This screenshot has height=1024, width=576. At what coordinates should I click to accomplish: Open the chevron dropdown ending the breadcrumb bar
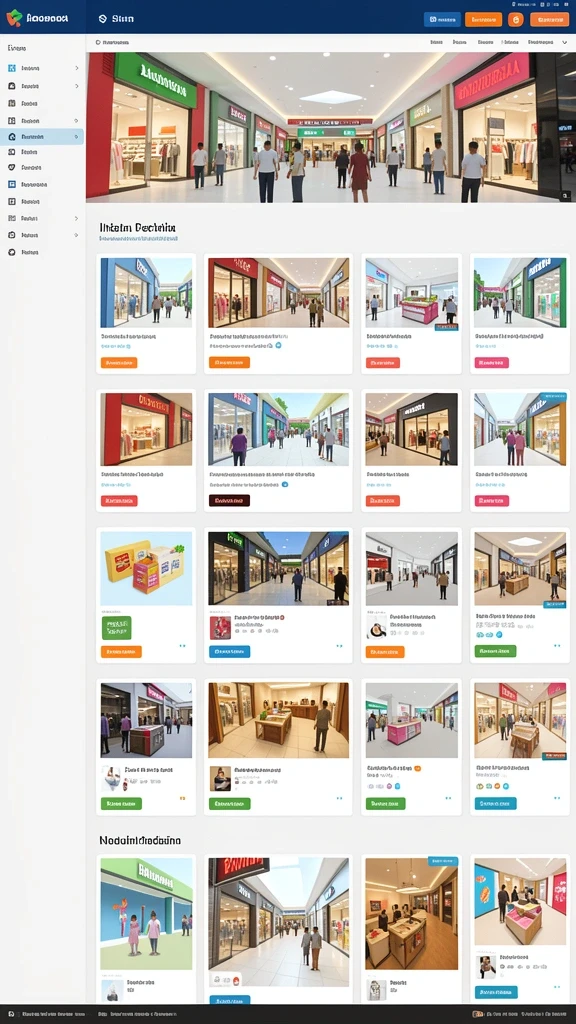point(564,42)
